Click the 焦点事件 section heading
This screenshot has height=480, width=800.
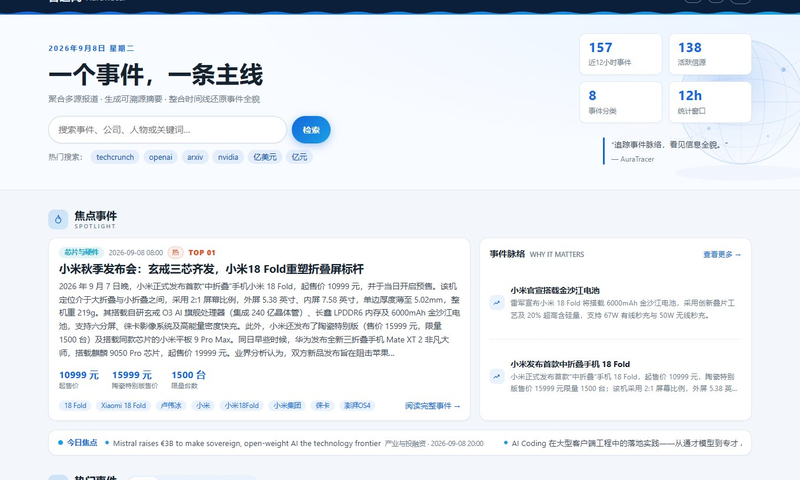pos(95,216)
